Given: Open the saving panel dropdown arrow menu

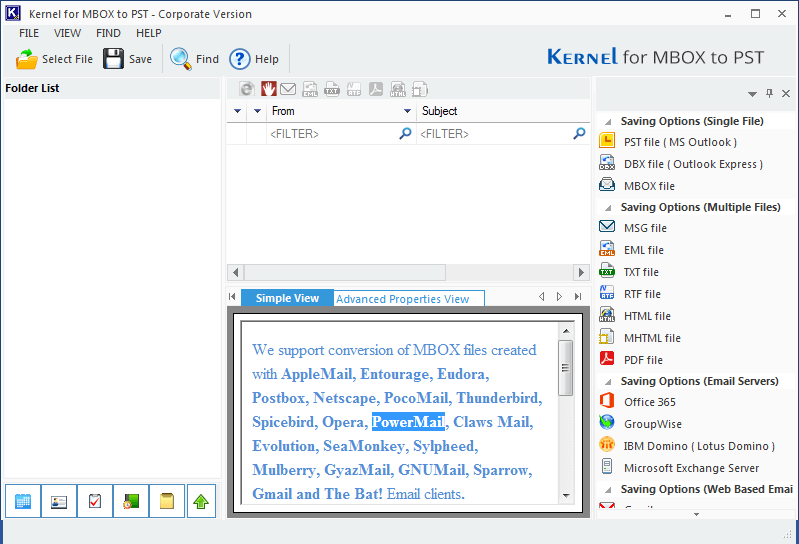Looking at the screenshot, I should point(752,94).
